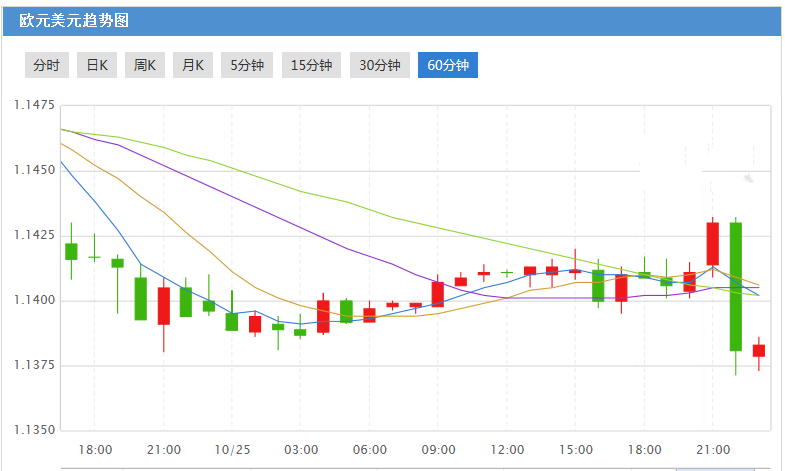The width and height of the screenshot is (785, 471).
Task: Click the tallest green candlestick at far right
Action: (x=736, y=286)
